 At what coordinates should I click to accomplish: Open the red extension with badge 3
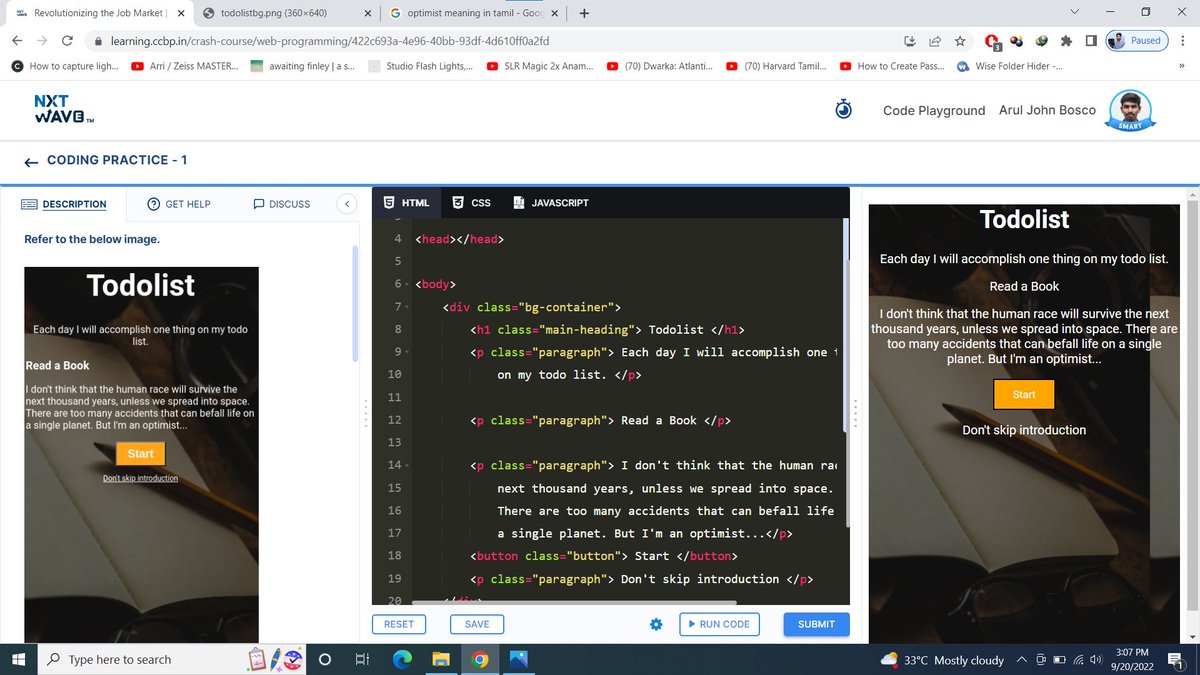pyautogui.click(x=992, y=42)
